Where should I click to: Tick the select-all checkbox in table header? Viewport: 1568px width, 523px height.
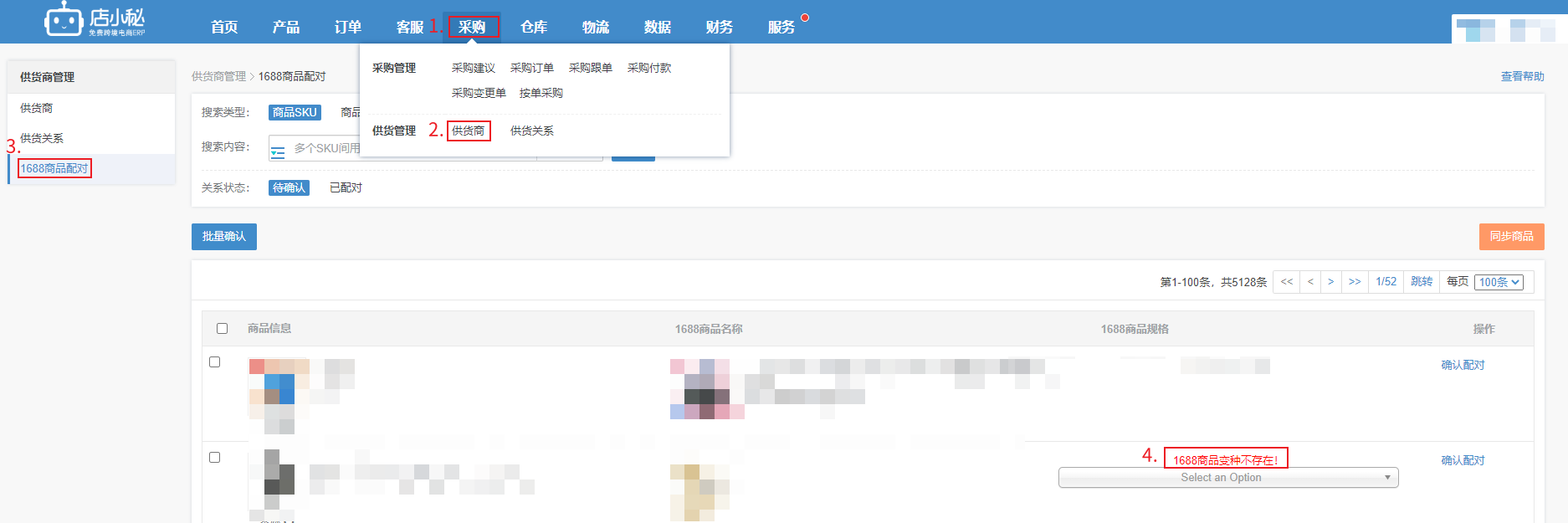click(x=222, y=329)
